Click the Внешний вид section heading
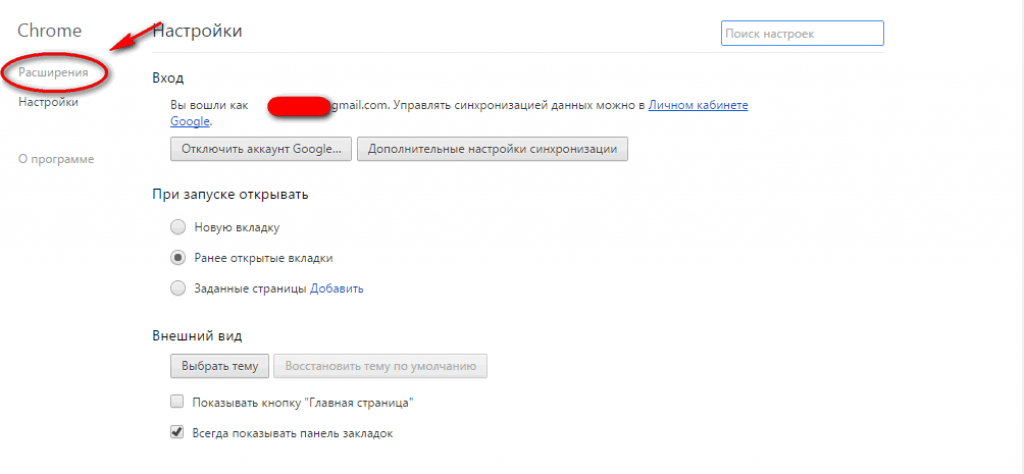 tap(197, 335)
